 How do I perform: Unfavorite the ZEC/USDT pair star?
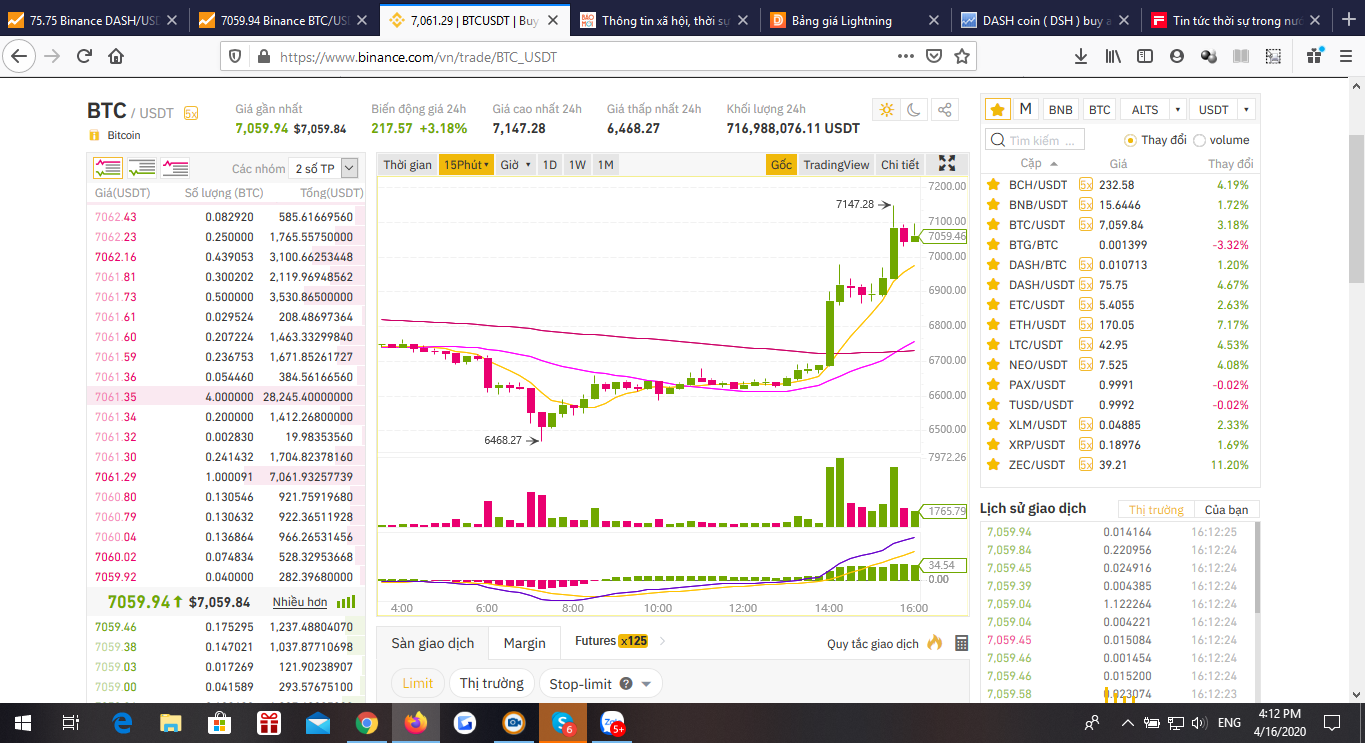pyautogui.click(x=993, y=465)
